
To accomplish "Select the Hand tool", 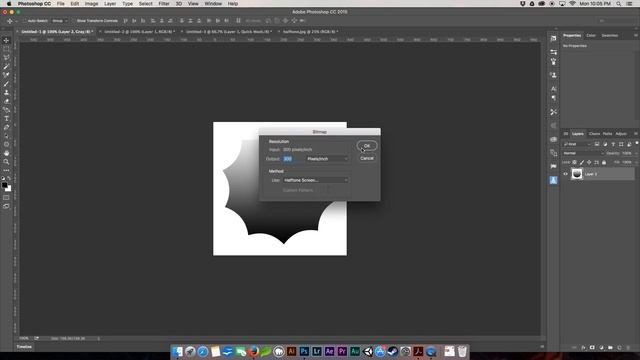I will [6, 153].
